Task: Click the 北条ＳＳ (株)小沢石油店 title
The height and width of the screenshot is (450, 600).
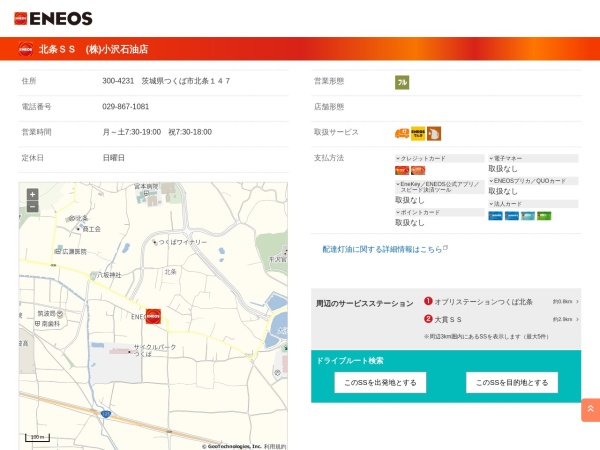Action: 93,49
